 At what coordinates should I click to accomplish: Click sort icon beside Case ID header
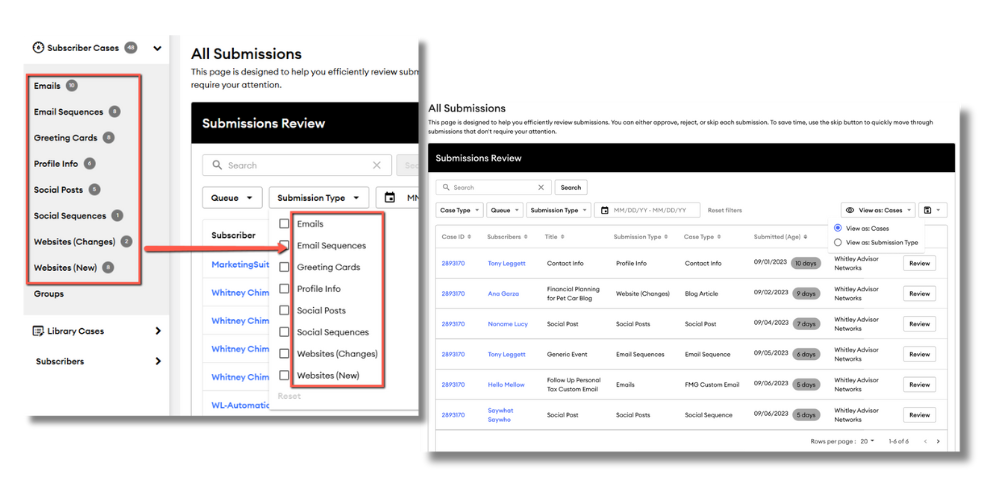[x=471, y=237]
